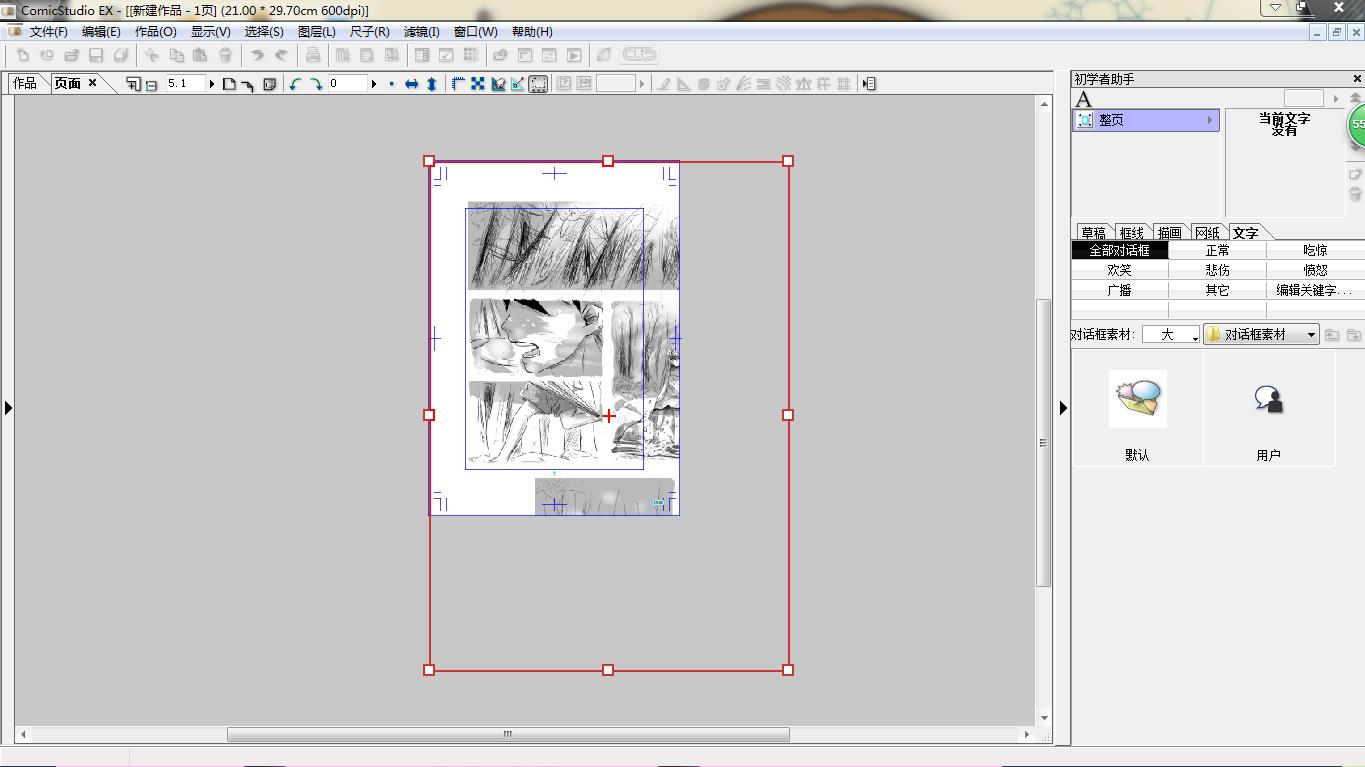
Task: Click the small dot reset-rotation icon
Action: [391, 84]
